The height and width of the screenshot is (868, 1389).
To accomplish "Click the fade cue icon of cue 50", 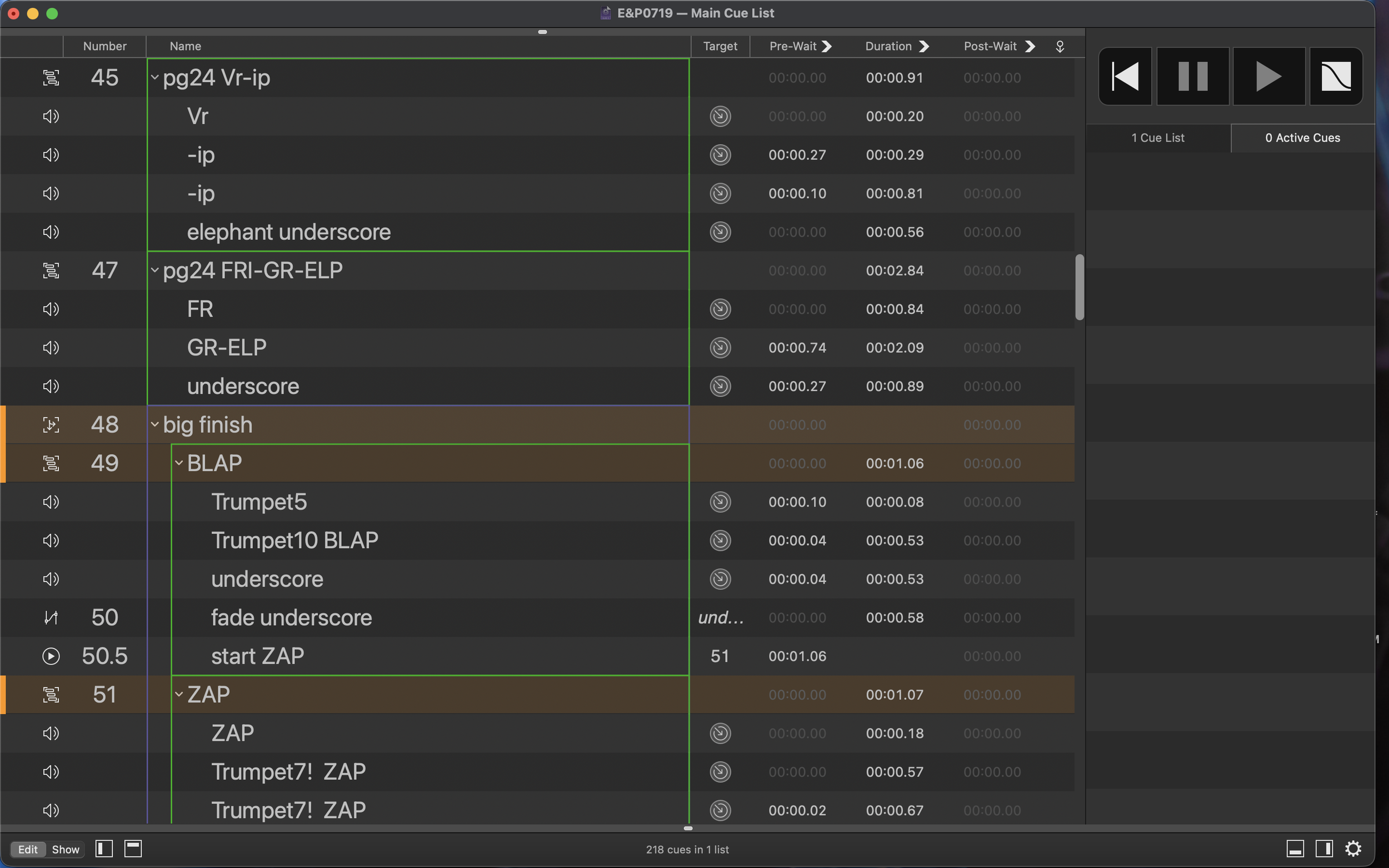I will 51,617.
